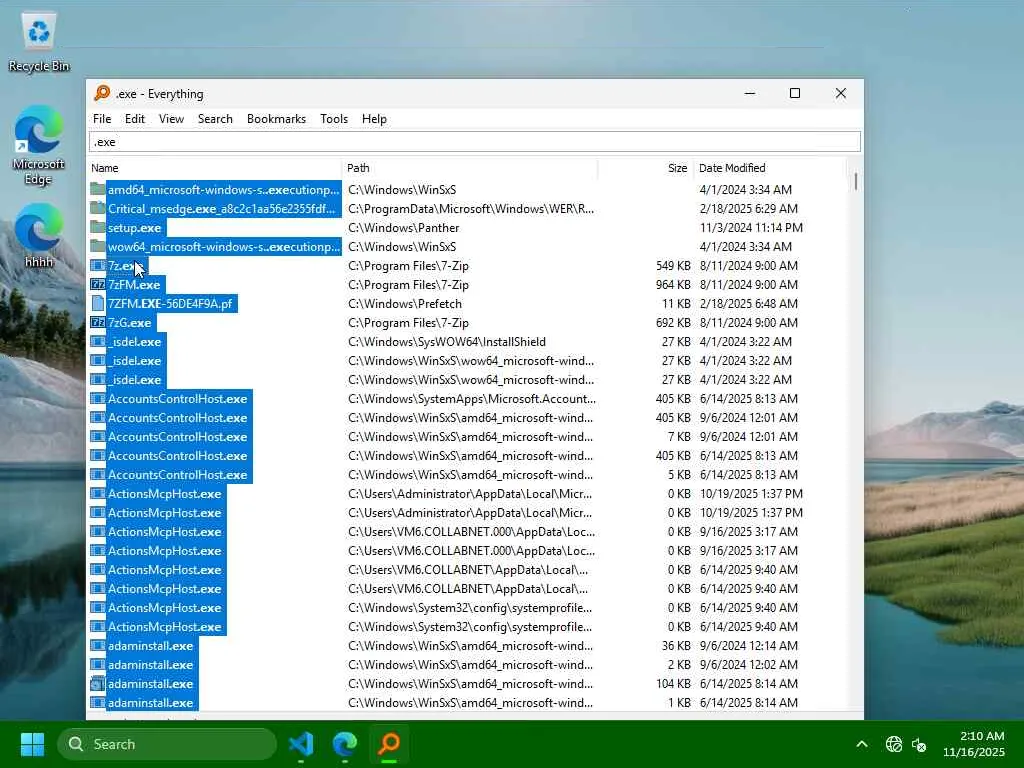Viewport: 1024px width, 768px height.
Task: Select the 7z.exe file name
Action: point(127,266)
